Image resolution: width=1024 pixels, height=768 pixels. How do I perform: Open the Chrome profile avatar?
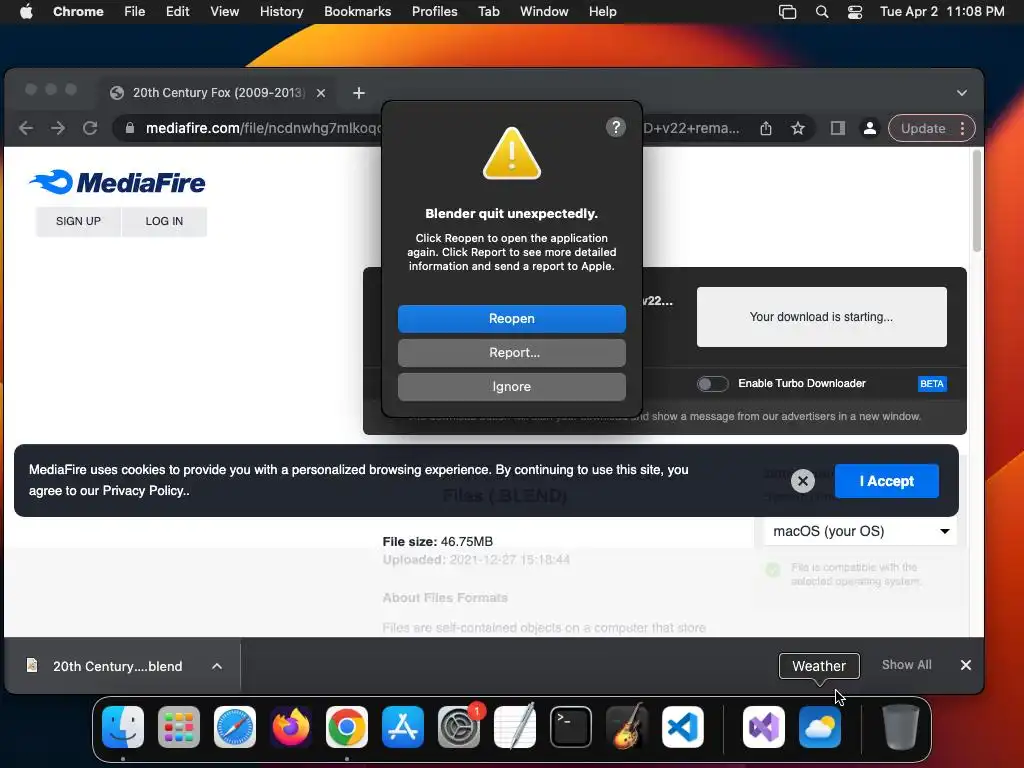click(870, 128)
